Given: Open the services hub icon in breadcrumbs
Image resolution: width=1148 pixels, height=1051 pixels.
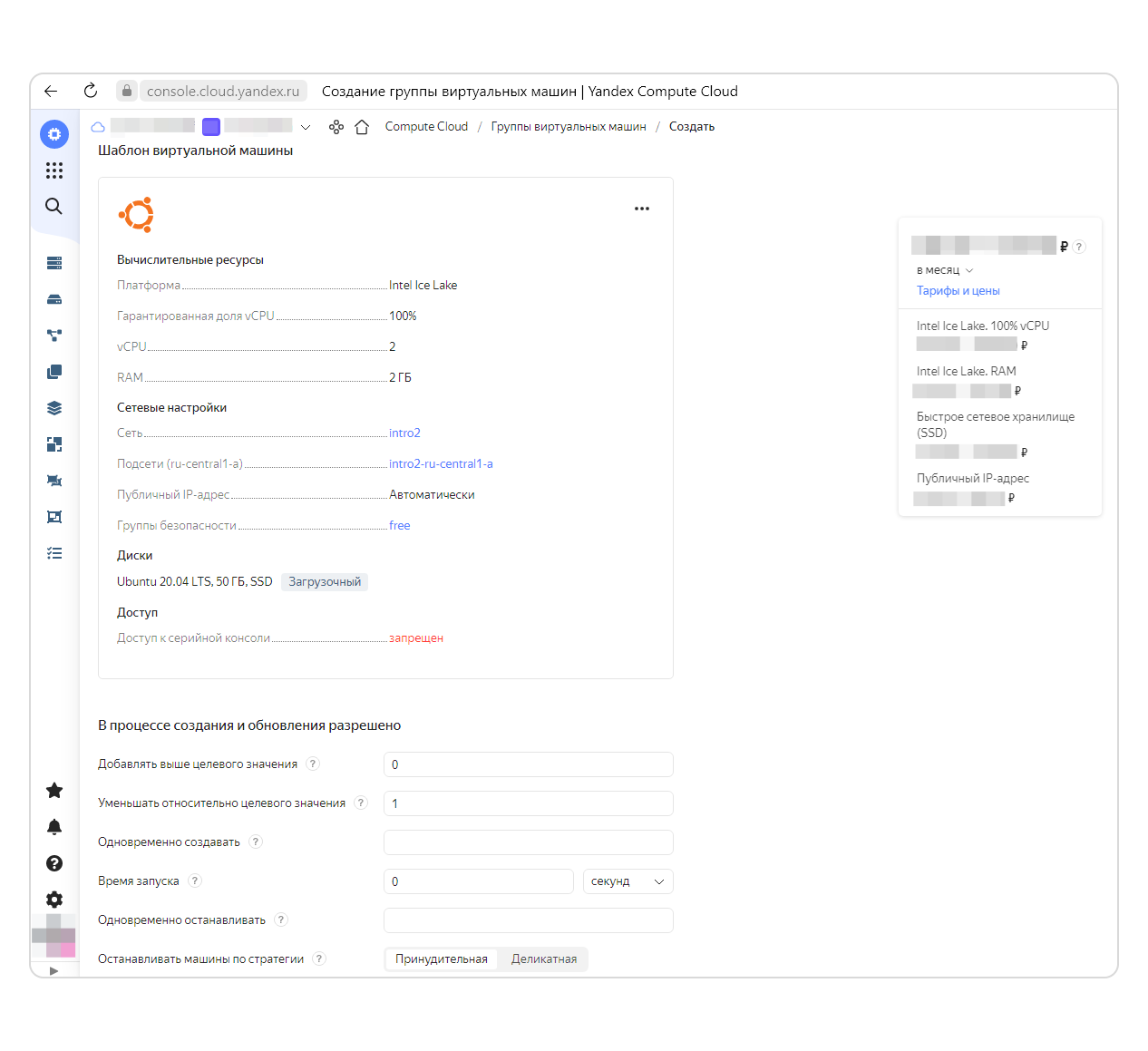Looking at the screenshot, I should [x=336, y=127].
